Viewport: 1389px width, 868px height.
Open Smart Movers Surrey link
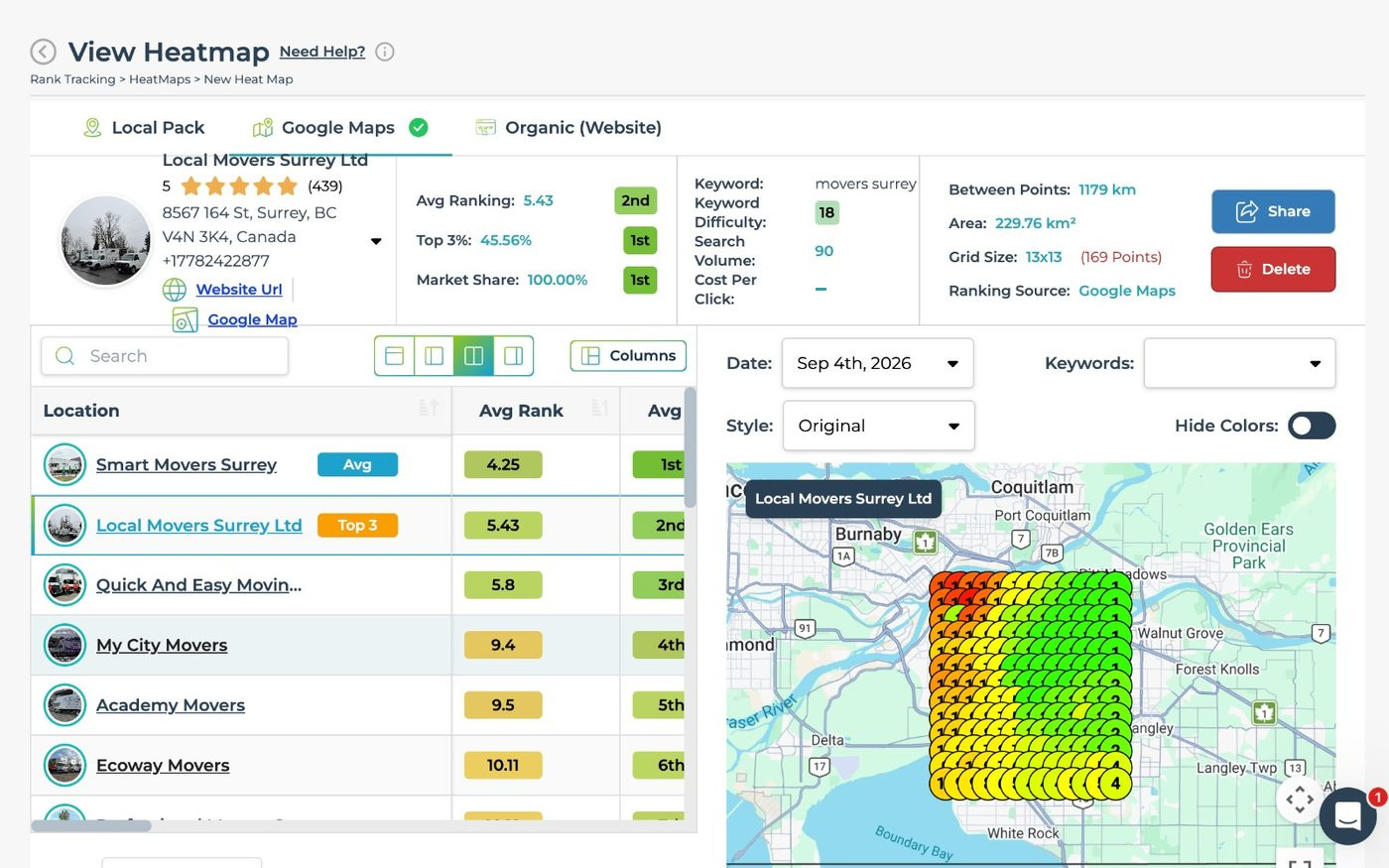[x=187, y=464]
